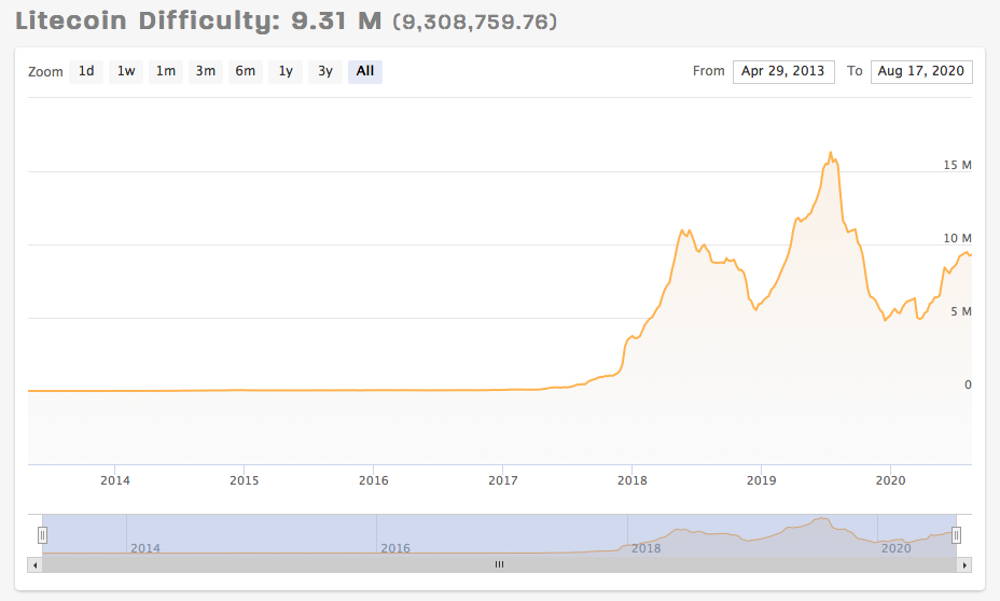The image size is (1000, 601).
Task: Click the 5 M y-axis label
Action: click(x=961, y=311)
